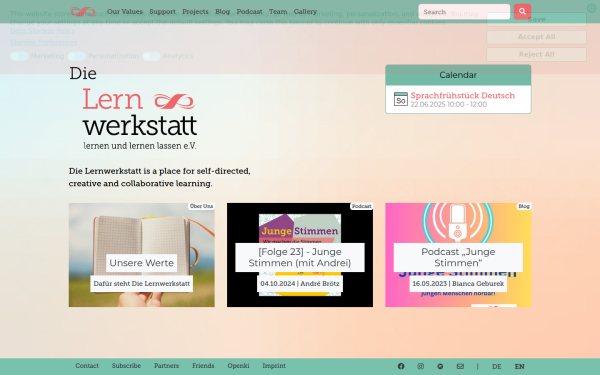Open the Our Values menu item
The image size is (600, 375).
[125, 11]
